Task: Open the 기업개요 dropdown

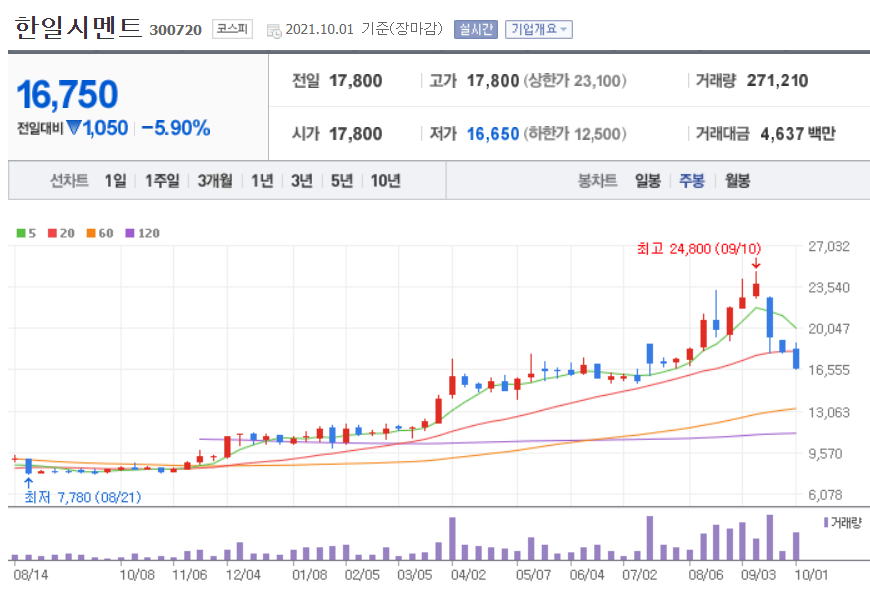Action: 537,29
